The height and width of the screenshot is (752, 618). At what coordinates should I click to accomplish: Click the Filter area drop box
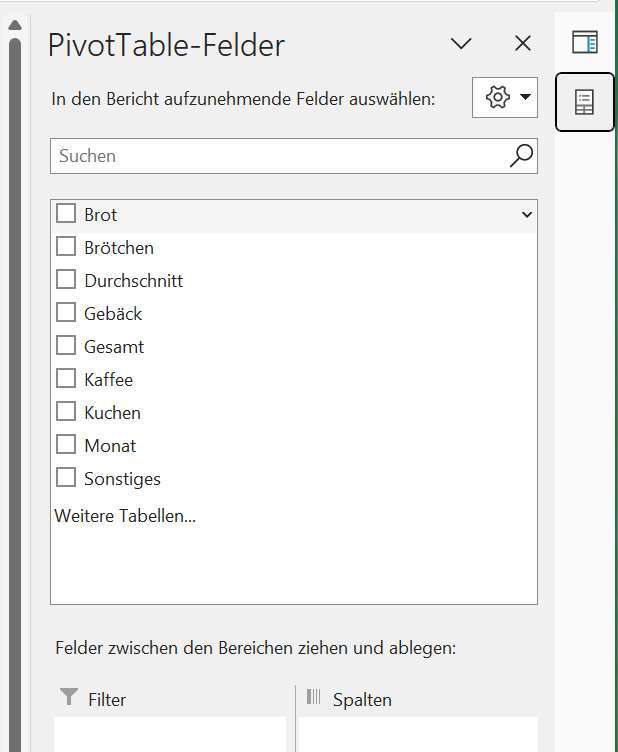(170, 735)
